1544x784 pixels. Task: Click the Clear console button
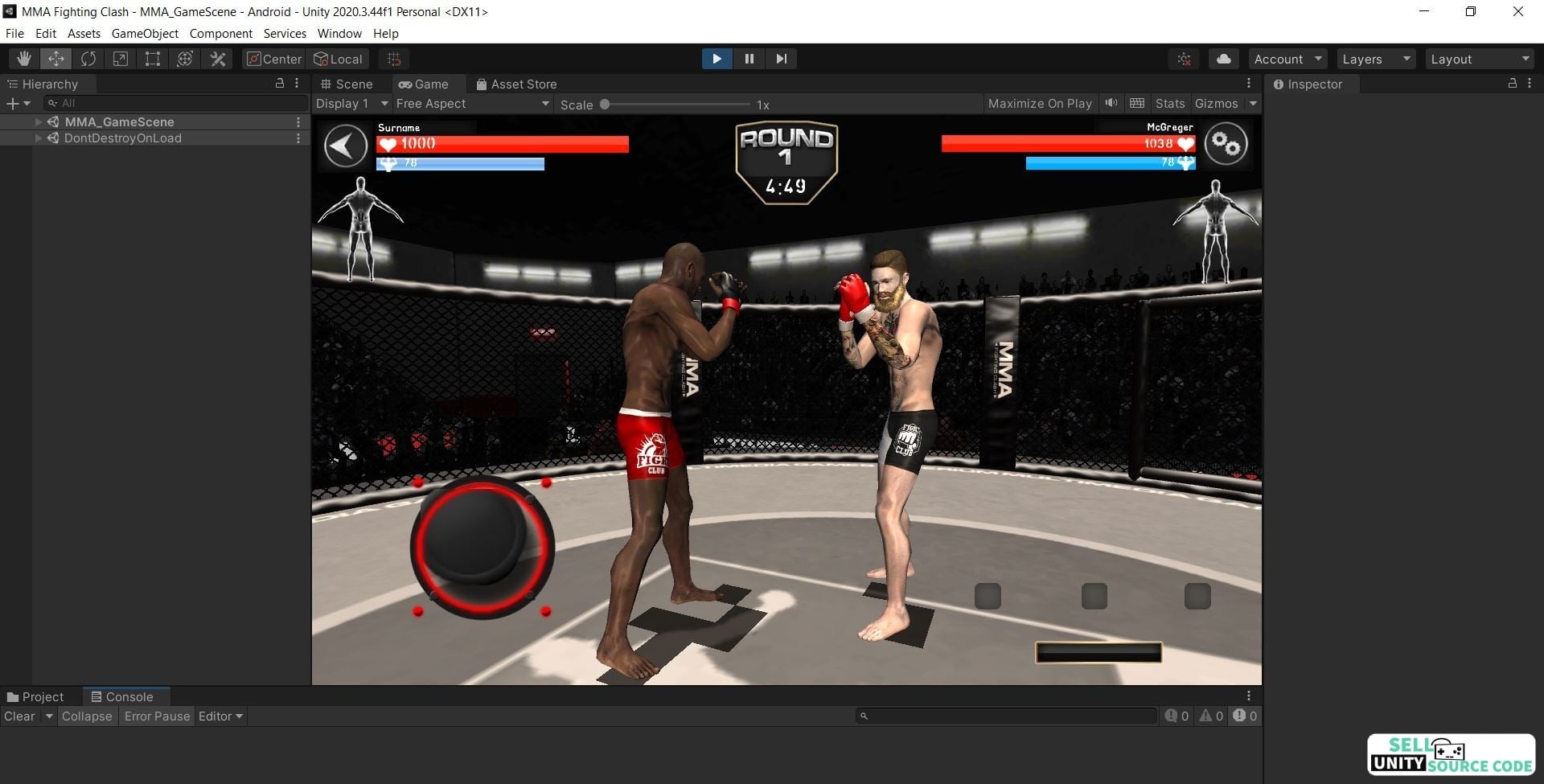[19, 716]
